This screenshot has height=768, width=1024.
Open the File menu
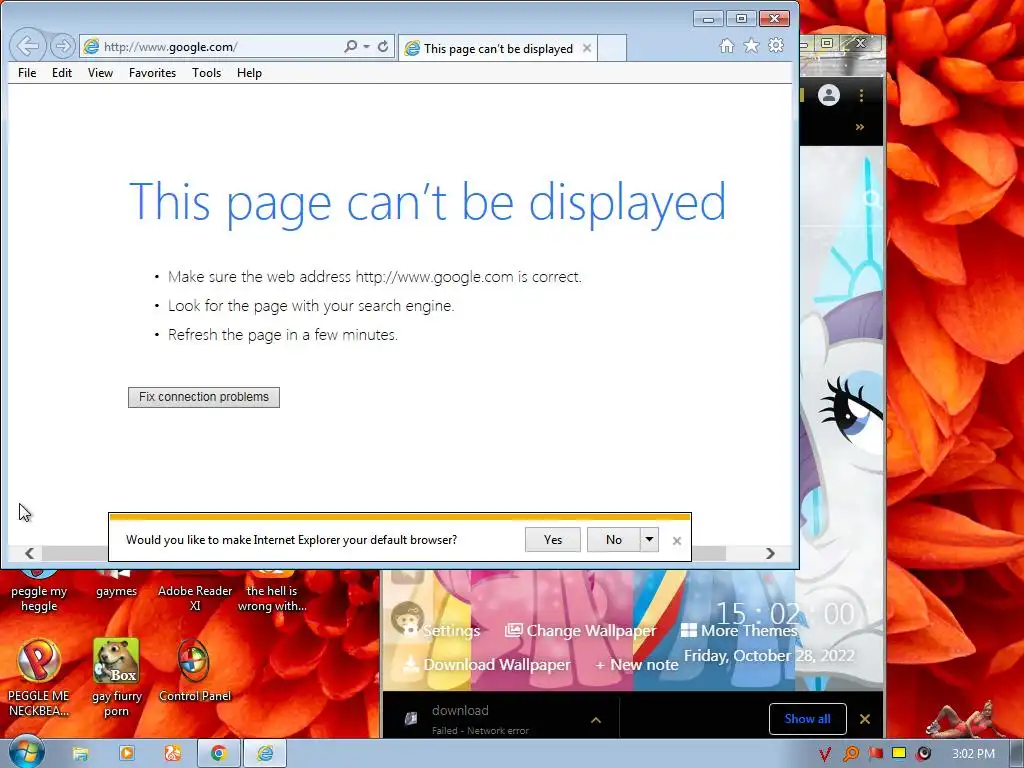click(x=27, y=73)
